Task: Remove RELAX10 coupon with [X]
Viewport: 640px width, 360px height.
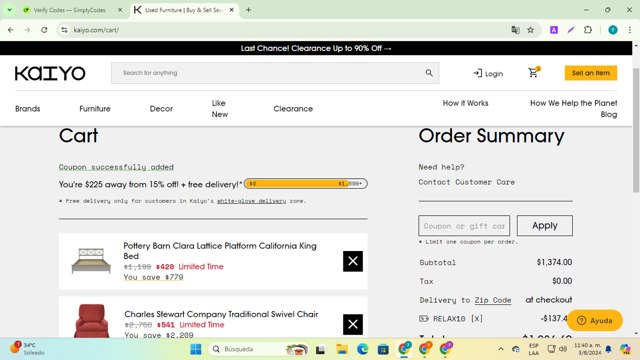Action: coord(476,318)
